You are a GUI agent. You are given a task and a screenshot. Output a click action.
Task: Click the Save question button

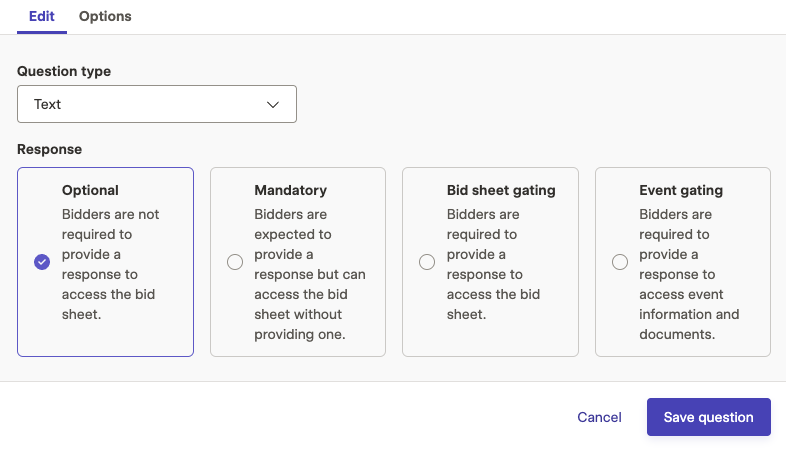coord(709,417)
